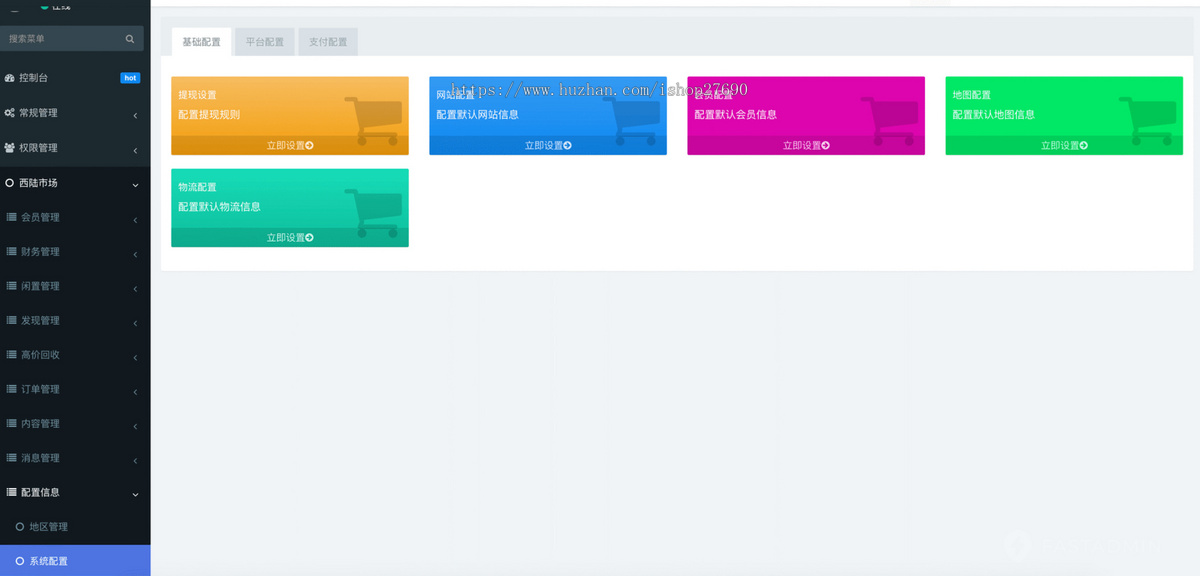Click the blue hot badge on 控制台
The height and width of the screenshot is (576, 1200).
tap(130, 78)
